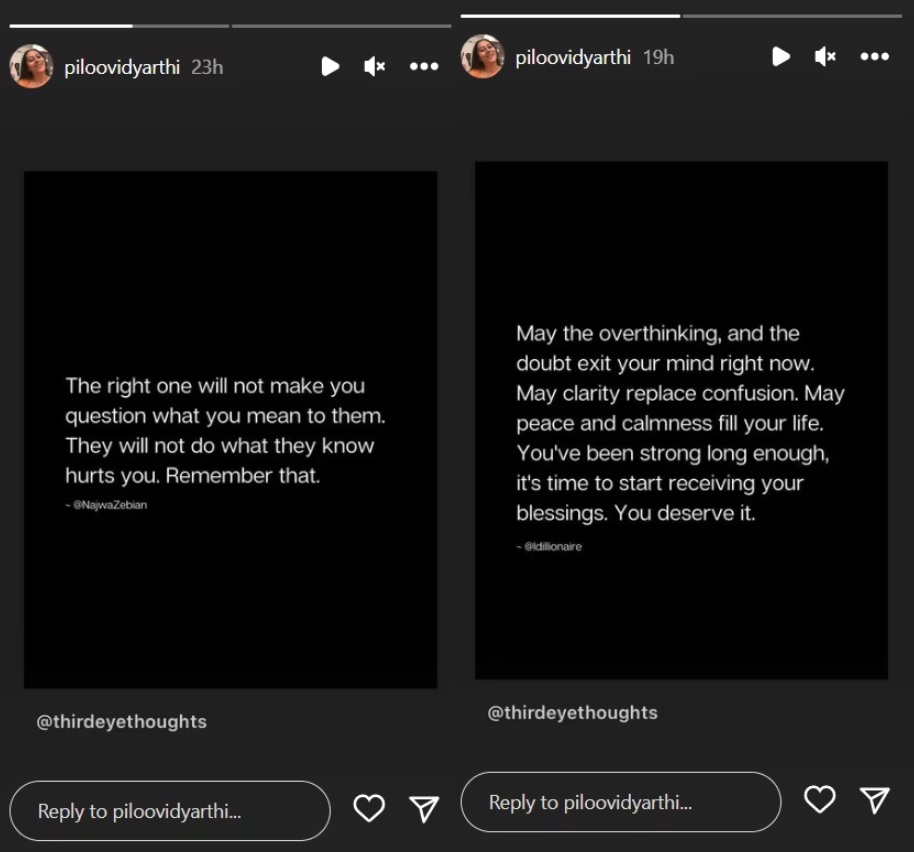Open profile avatar beside the 19h timestamp

(482, 56)
